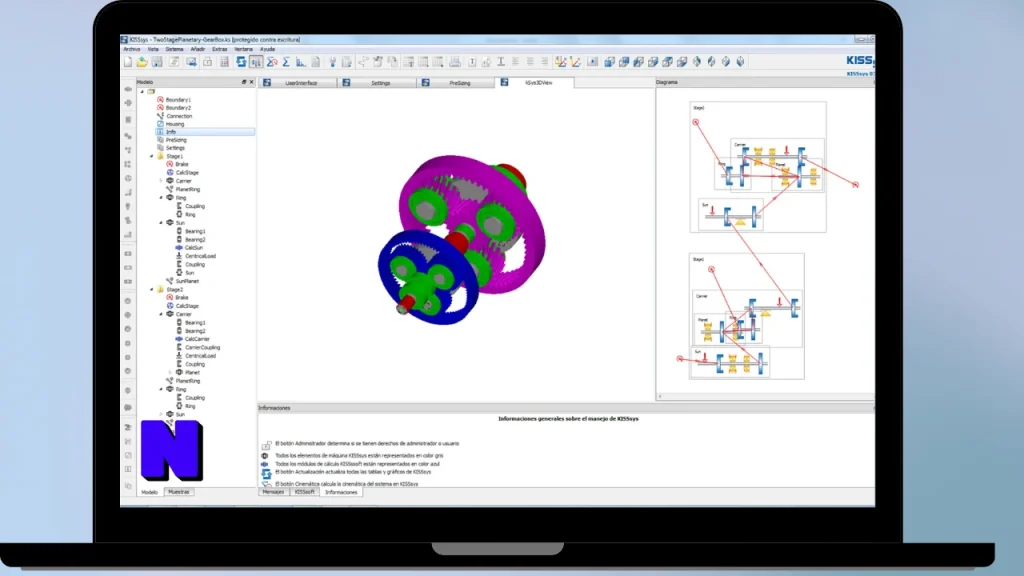Open the Vista menu
This screenshot has height=576, width=1024.
(153, 49)
